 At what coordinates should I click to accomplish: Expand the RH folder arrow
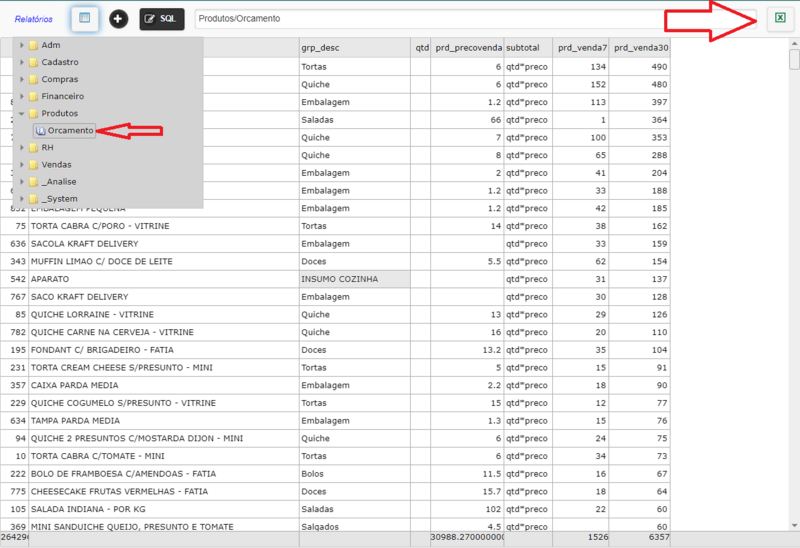tap(22, 147)
